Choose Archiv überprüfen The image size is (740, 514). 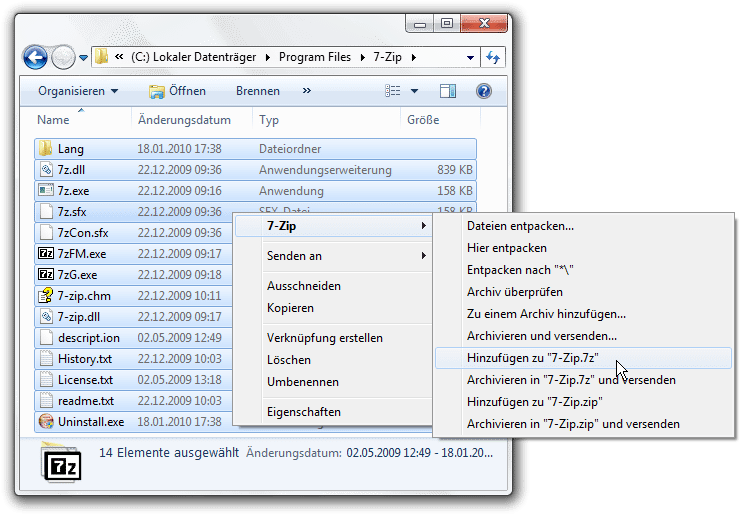pyautogui.click(x=583, y=292)
